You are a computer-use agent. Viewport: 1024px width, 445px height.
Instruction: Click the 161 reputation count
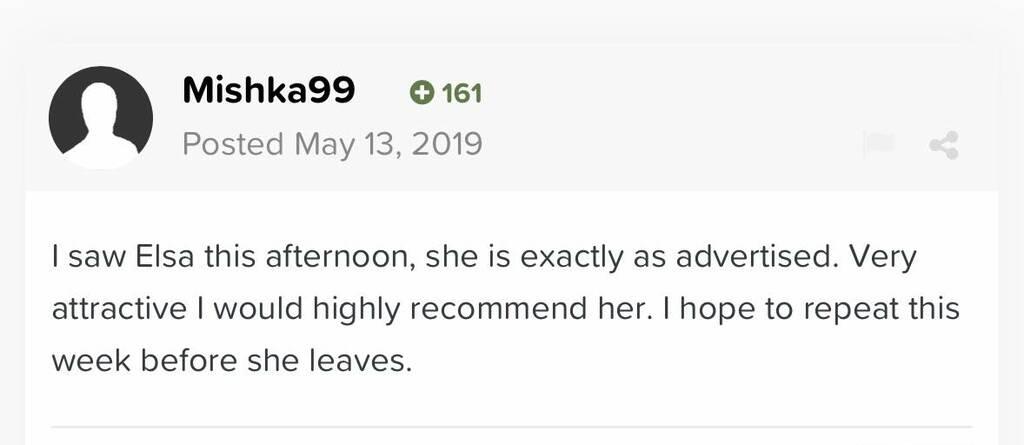click(x=462, y=94)
